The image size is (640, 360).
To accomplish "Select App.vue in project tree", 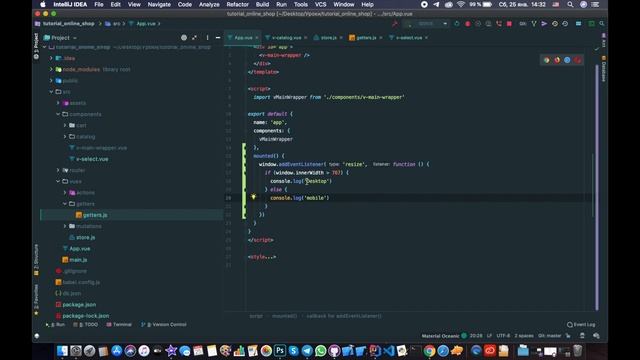I will click(80, 248).
